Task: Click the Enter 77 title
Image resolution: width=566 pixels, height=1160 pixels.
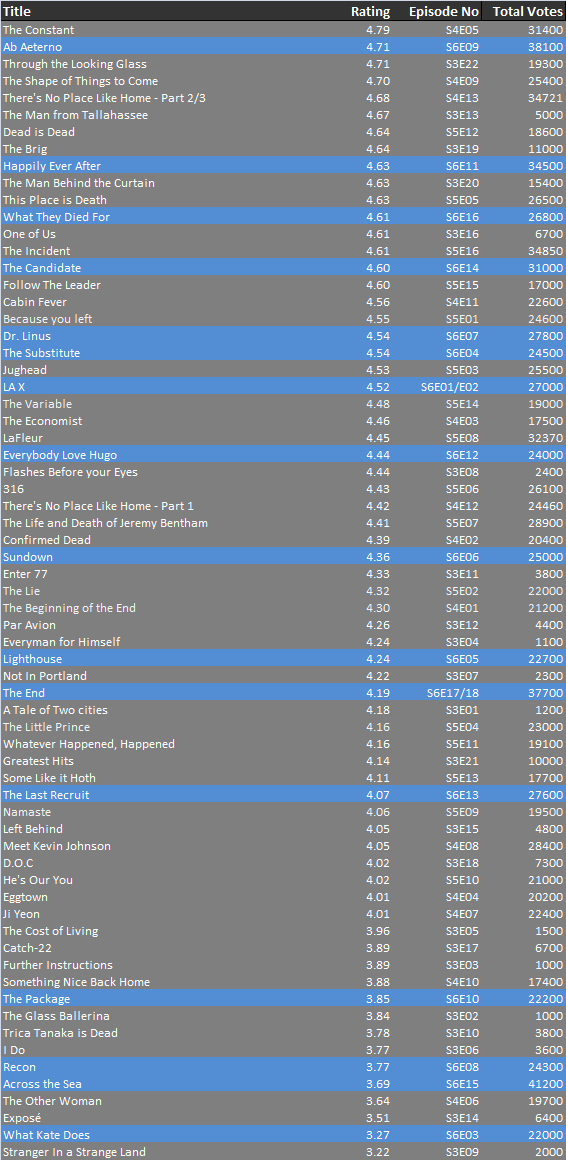Action: point(25,574)
